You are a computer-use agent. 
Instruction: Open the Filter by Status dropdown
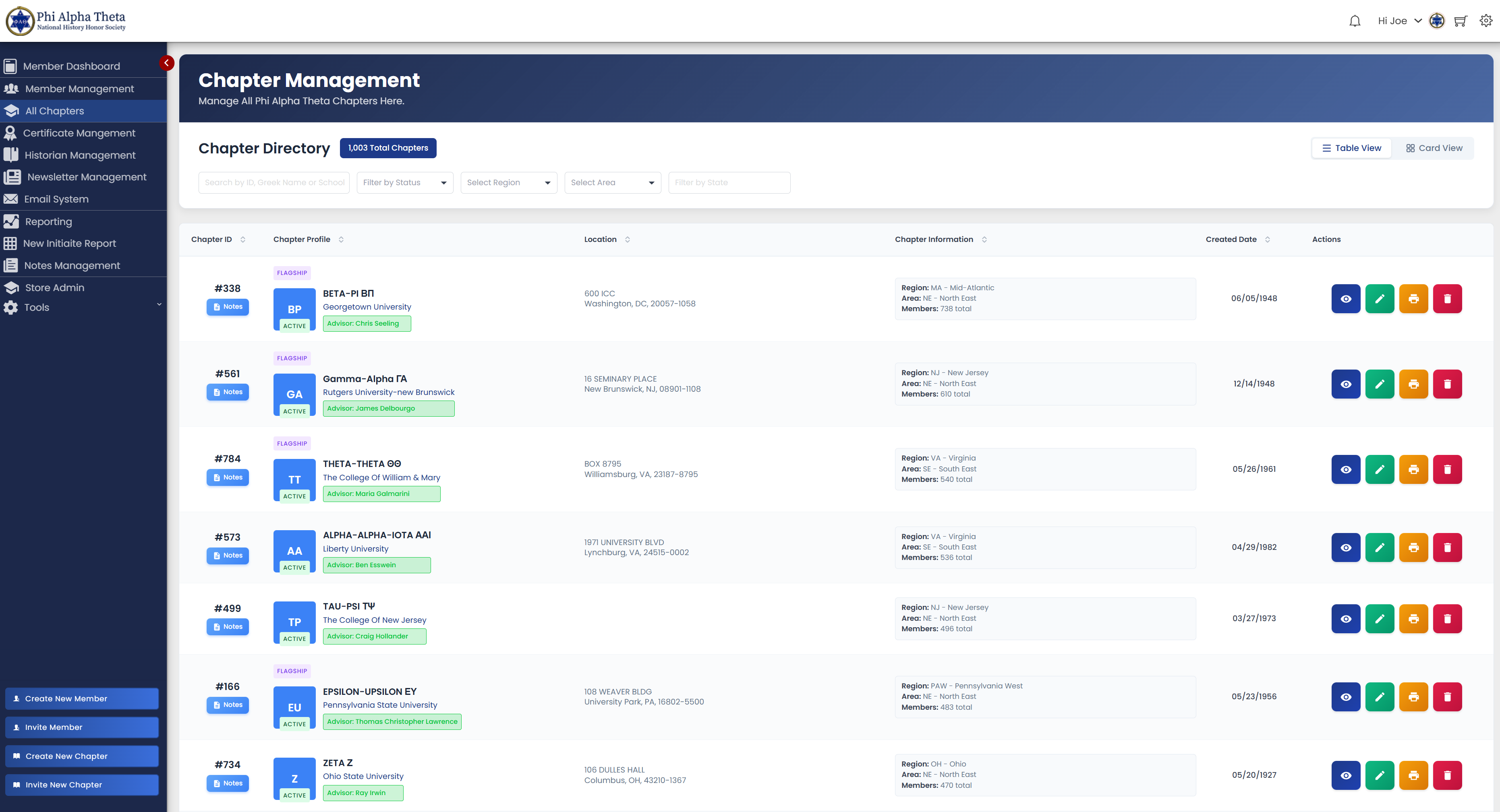coord(404,182)
